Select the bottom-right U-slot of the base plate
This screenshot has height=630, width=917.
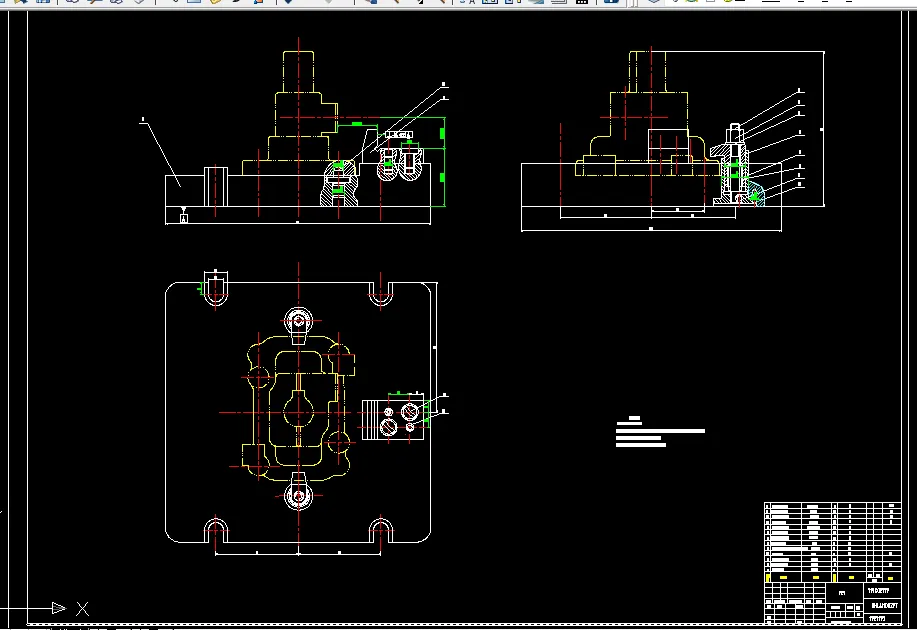click(381, 531)
